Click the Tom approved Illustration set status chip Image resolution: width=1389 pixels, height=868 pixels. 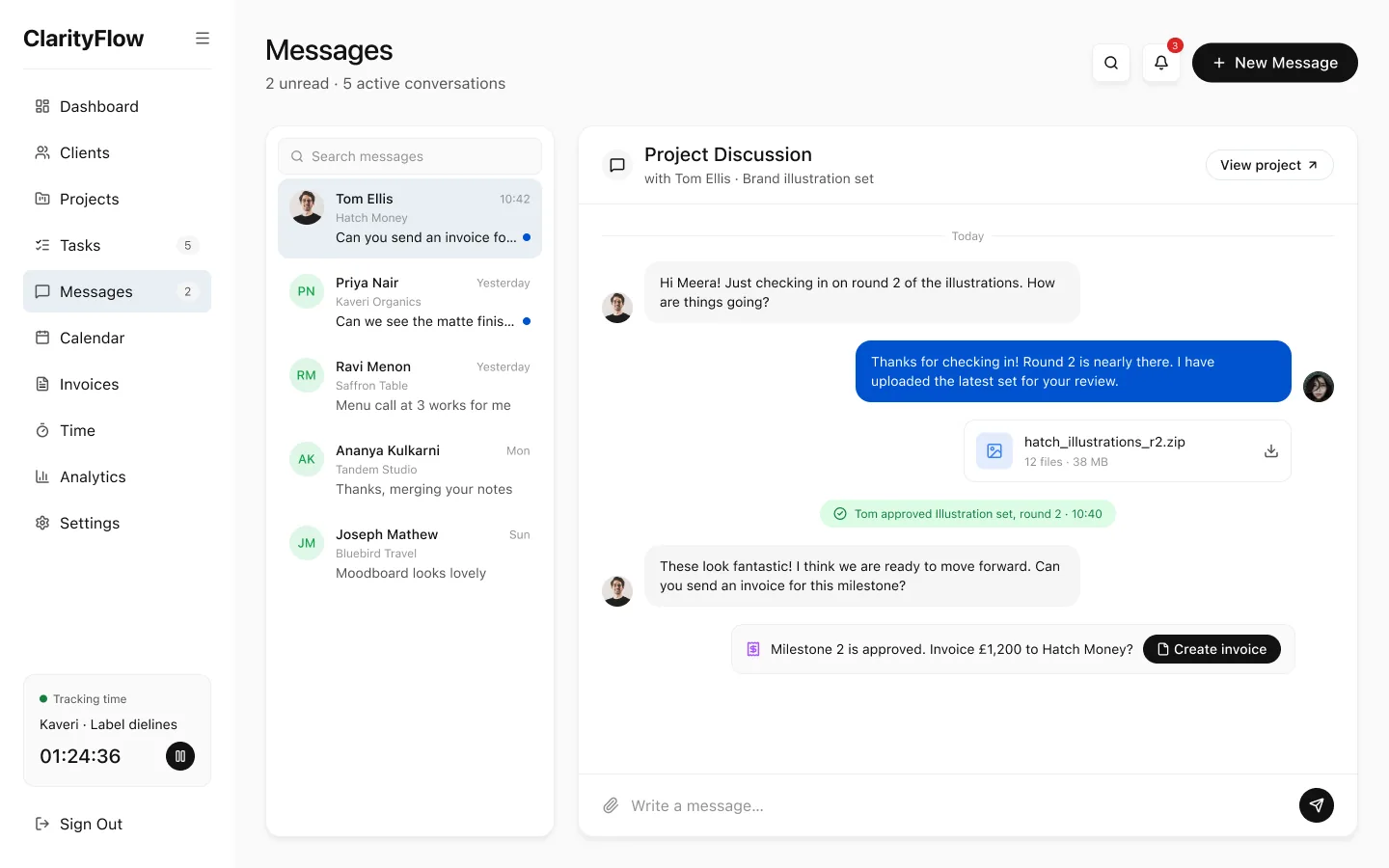tap(967, 514)
